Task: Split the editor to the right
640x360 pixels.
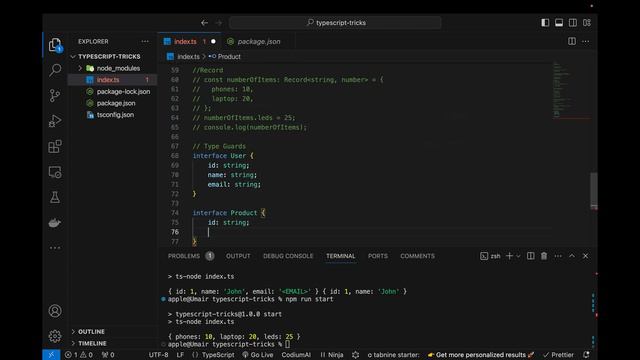Action: pyautogui.click(x=572, y=41)
